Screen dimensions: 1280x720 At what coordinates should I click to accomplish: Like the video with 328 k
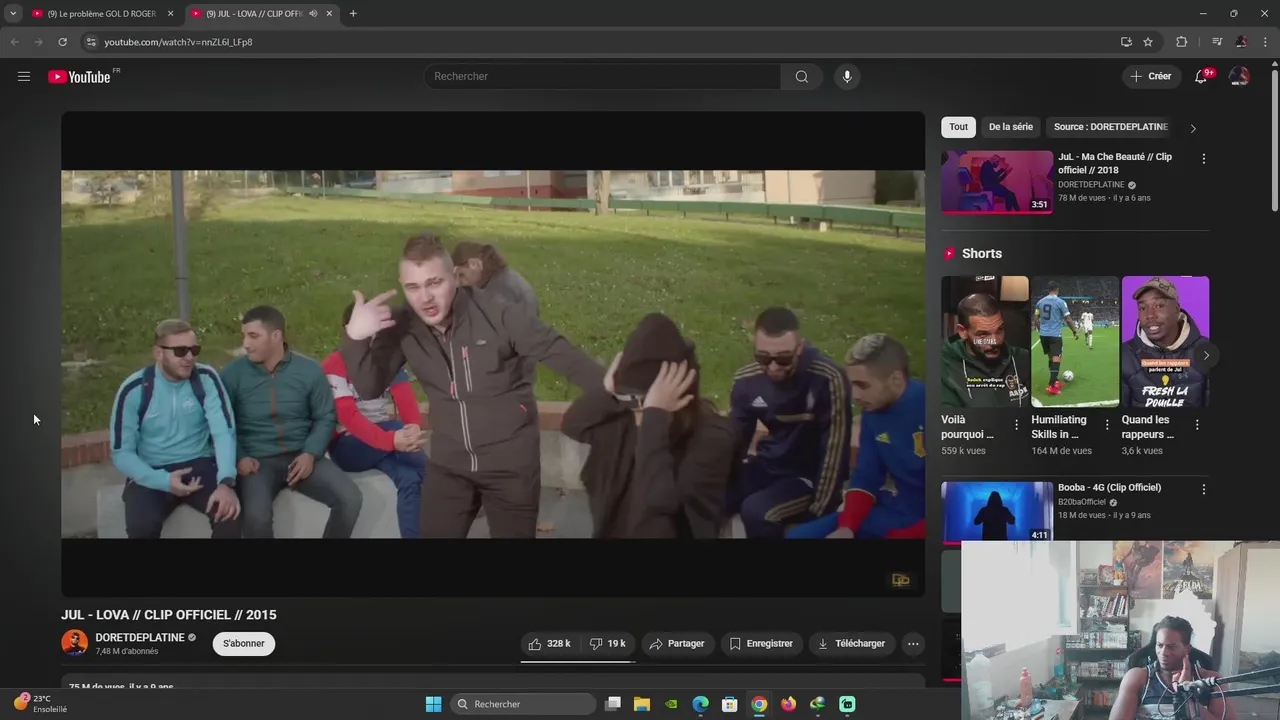(x=549, y=644)
